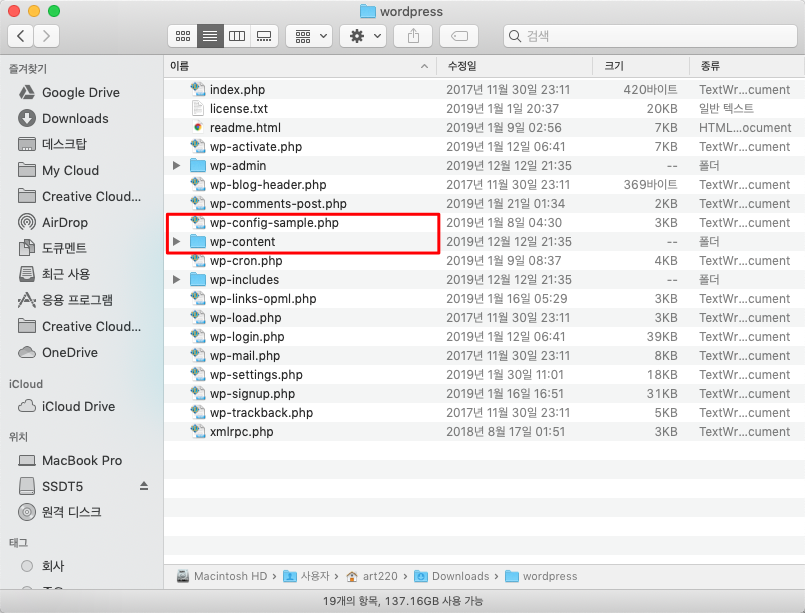Switch to gallery view
The image size is (805, 613).
click(x=264, y=36)
